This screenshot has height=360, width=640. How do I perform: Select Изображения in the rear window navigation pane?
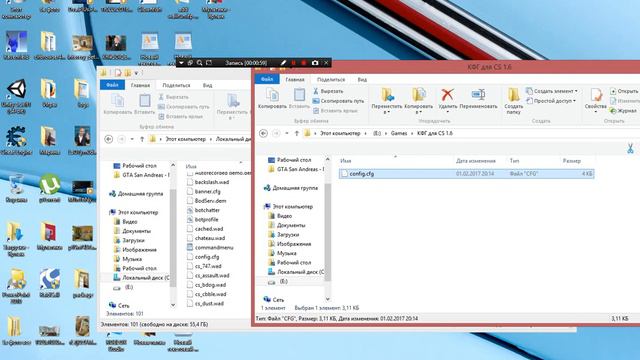coord(135,249)
